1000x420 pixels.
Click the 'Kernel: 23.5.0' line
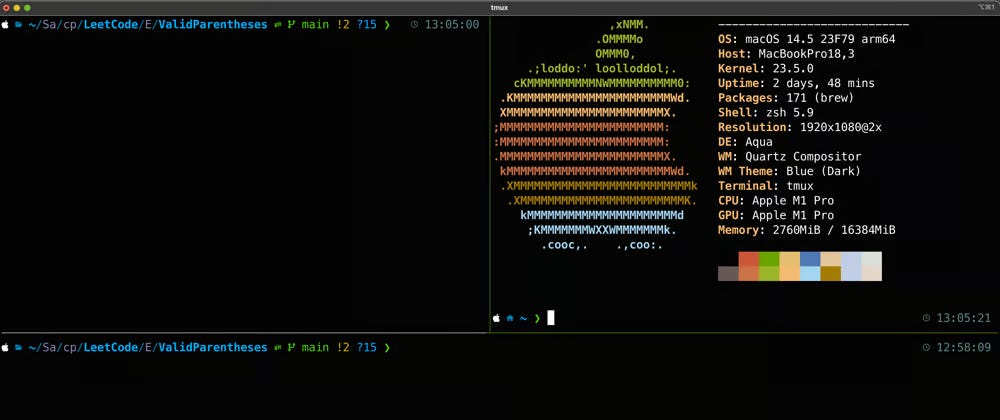pos(765,69)
